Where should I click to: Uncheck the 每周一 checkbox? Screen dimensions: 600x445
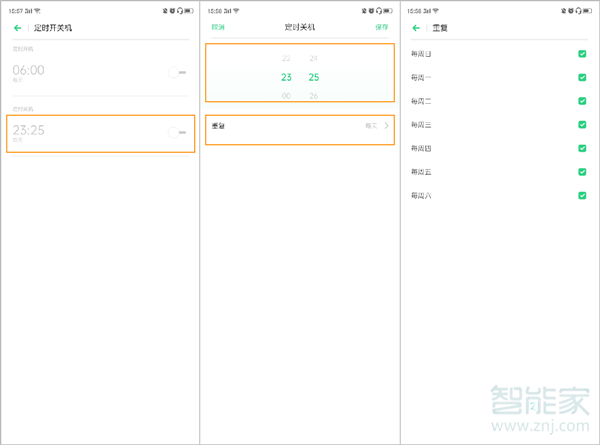tap(582, 77)
